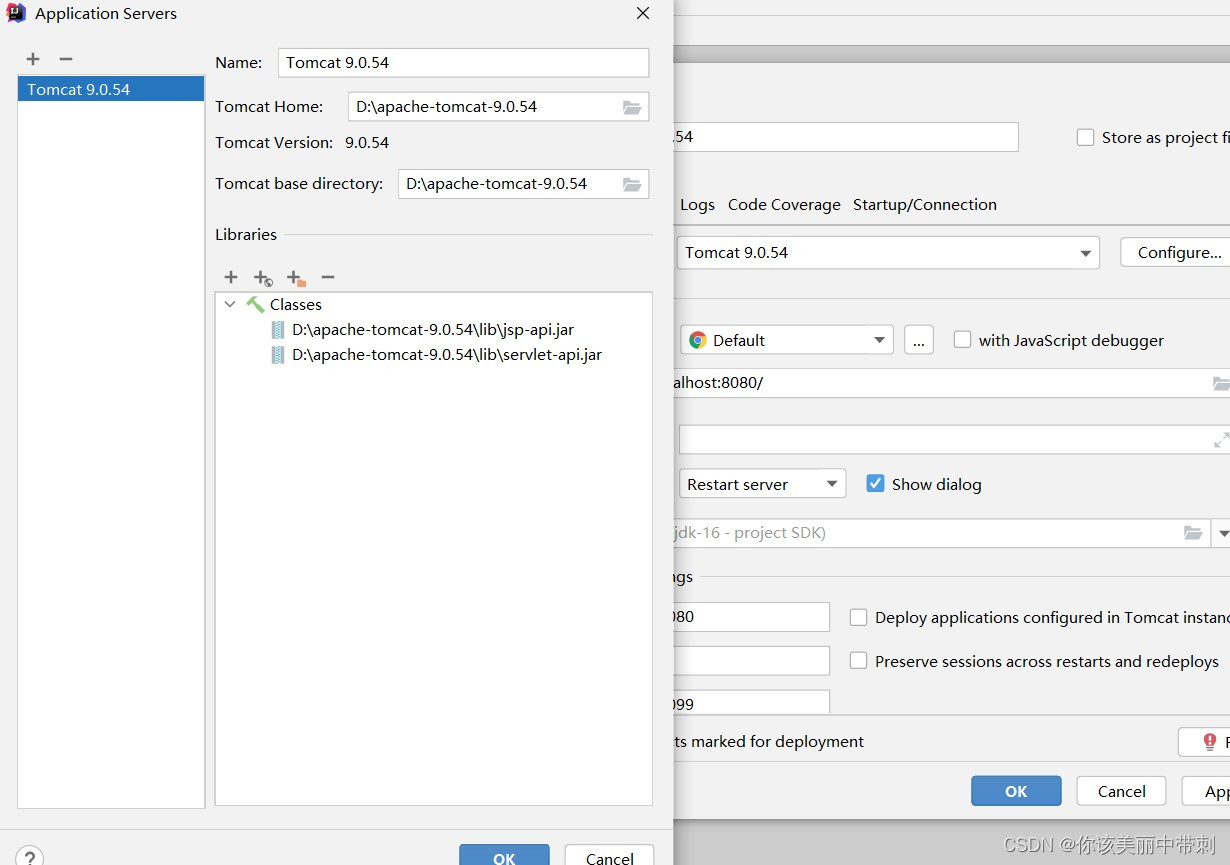Collapse the Classes tree node
The image size is (1230, 865).
[x=230, y=304]
